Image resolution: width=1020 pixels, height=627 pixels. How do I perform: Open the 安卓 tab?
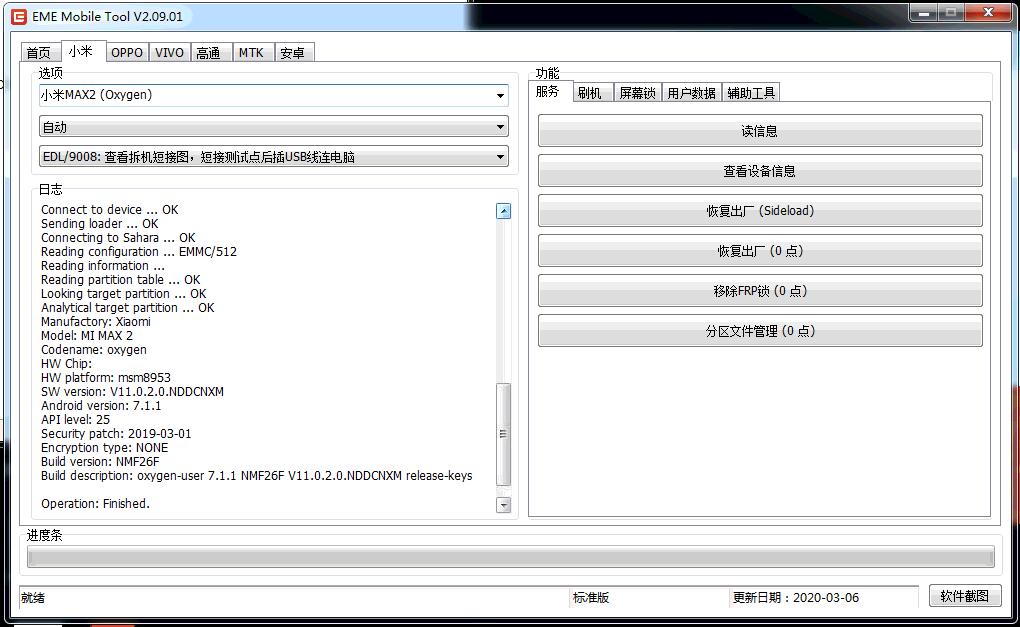(293, 53)
